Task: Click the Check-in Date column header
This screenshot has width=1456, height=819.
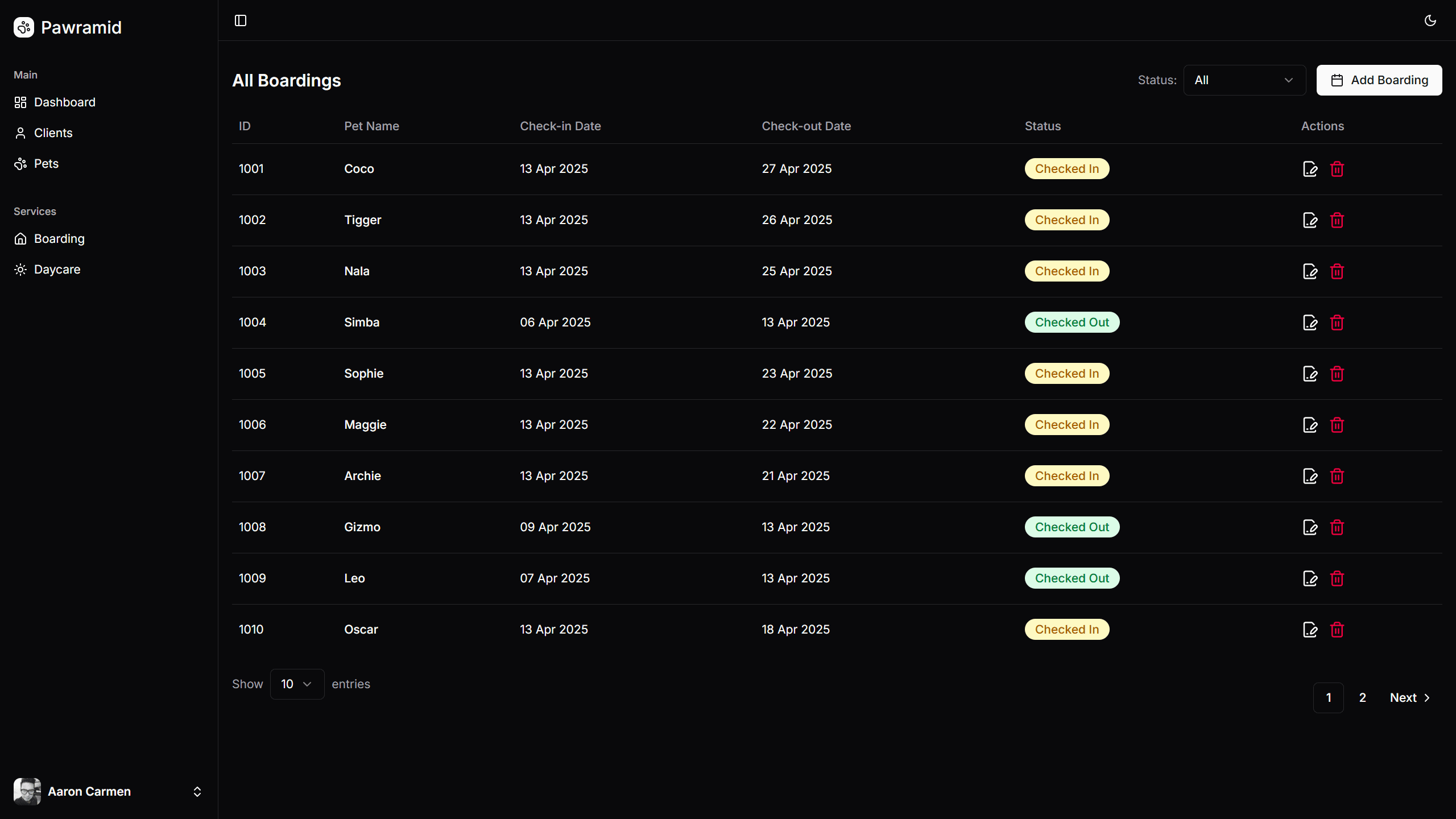Action: coord(560,126)
